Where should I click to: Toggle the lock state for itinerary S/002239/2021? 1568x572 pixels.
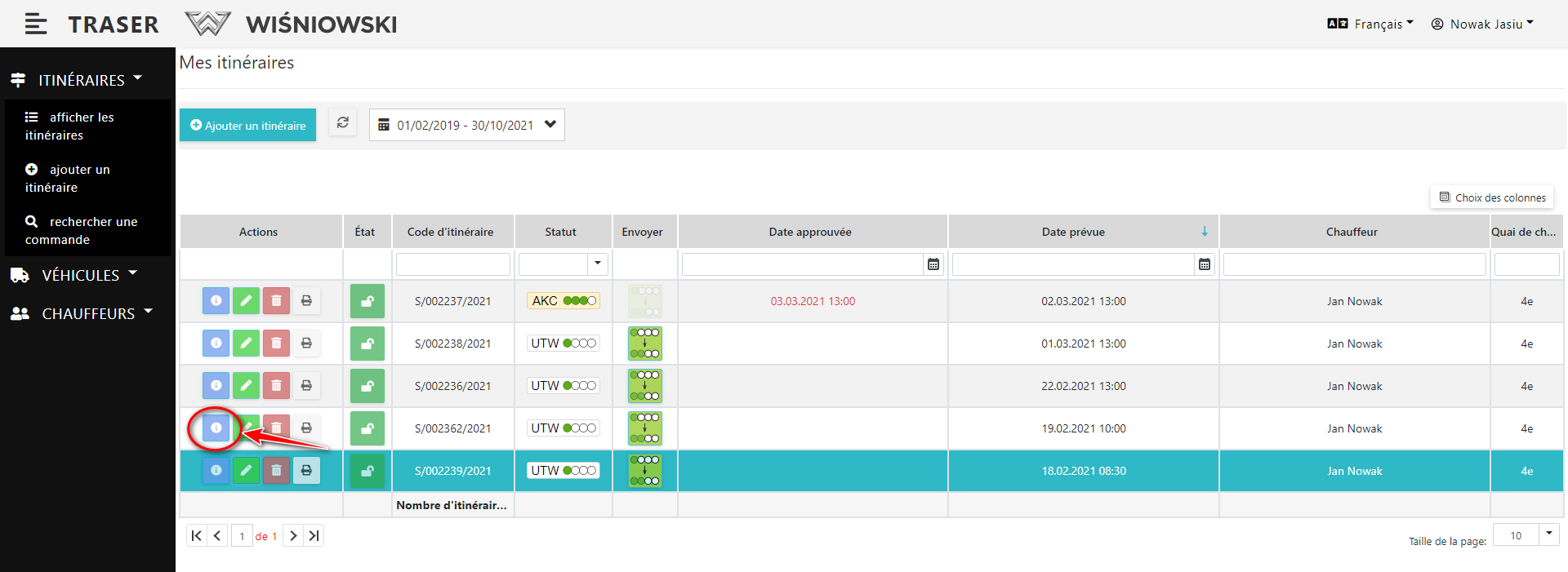pos(367,471)
